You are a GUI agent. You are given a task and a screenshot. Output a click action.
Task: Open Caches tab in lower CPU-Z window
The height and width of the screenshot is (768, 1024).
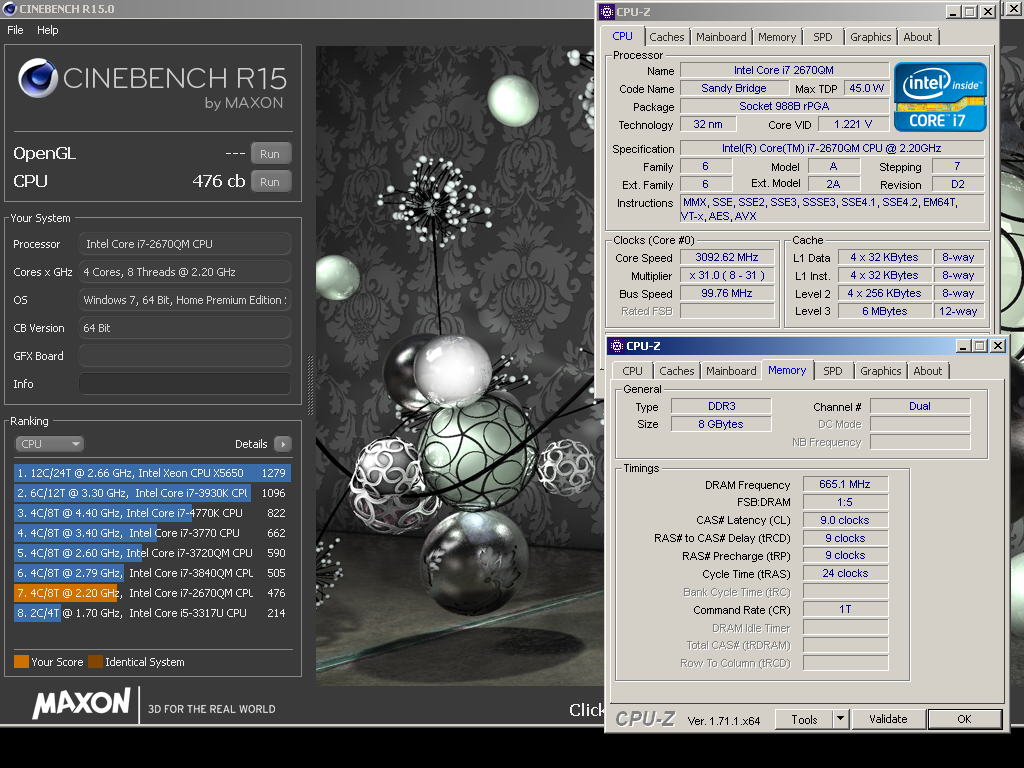(677, 371)
